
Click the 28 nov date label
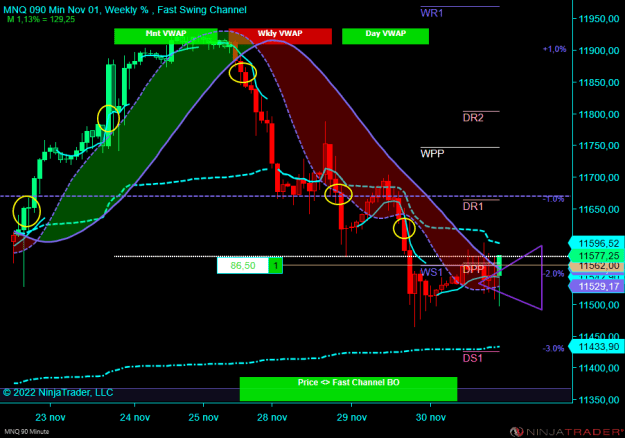pyautogui.click(x=272, y=417)
